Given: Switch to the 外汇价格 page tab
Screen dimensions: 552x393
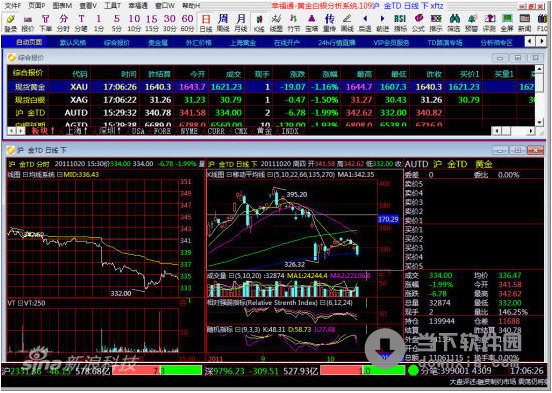Looking at the screenshot, I should [x=199, y=43].
